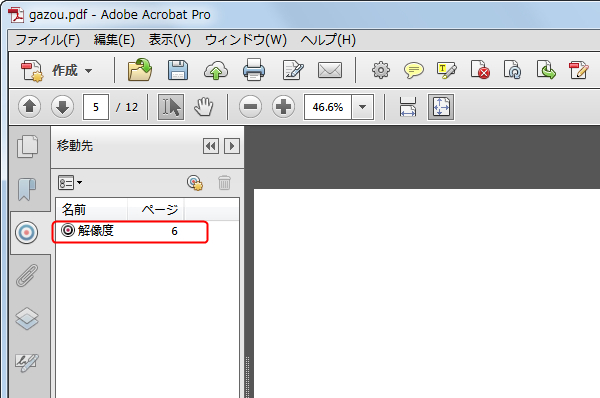This screenshot has height=398, width=600.
Task: Click the edit text and sign icon
Action: pyautogui.click(x=293, y=70)
